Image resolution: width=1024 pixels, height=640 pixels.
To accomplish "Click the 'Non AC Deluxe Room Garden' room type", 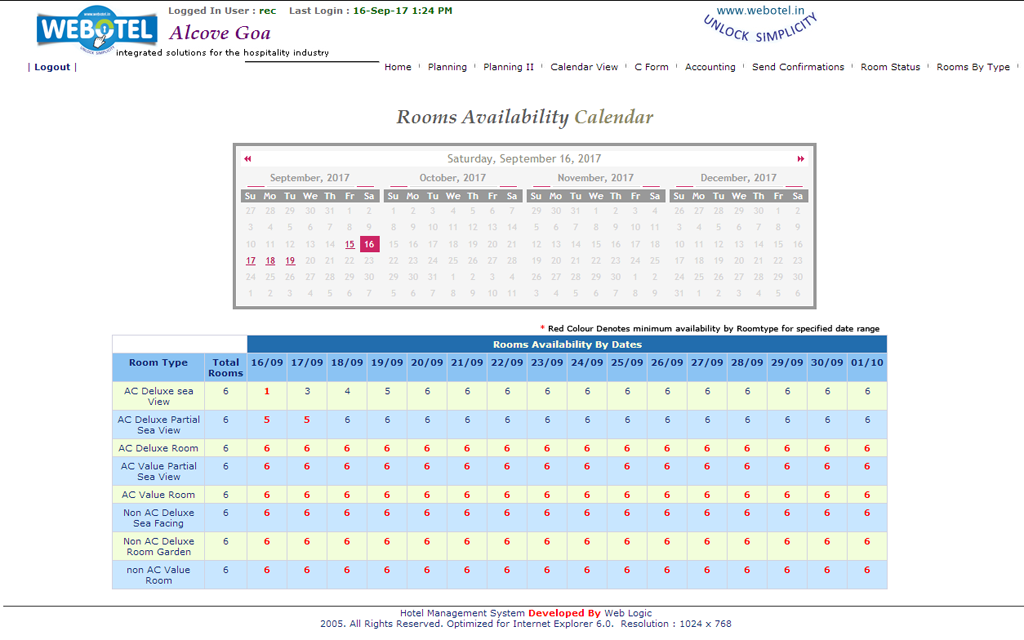I will coord(159,547).
